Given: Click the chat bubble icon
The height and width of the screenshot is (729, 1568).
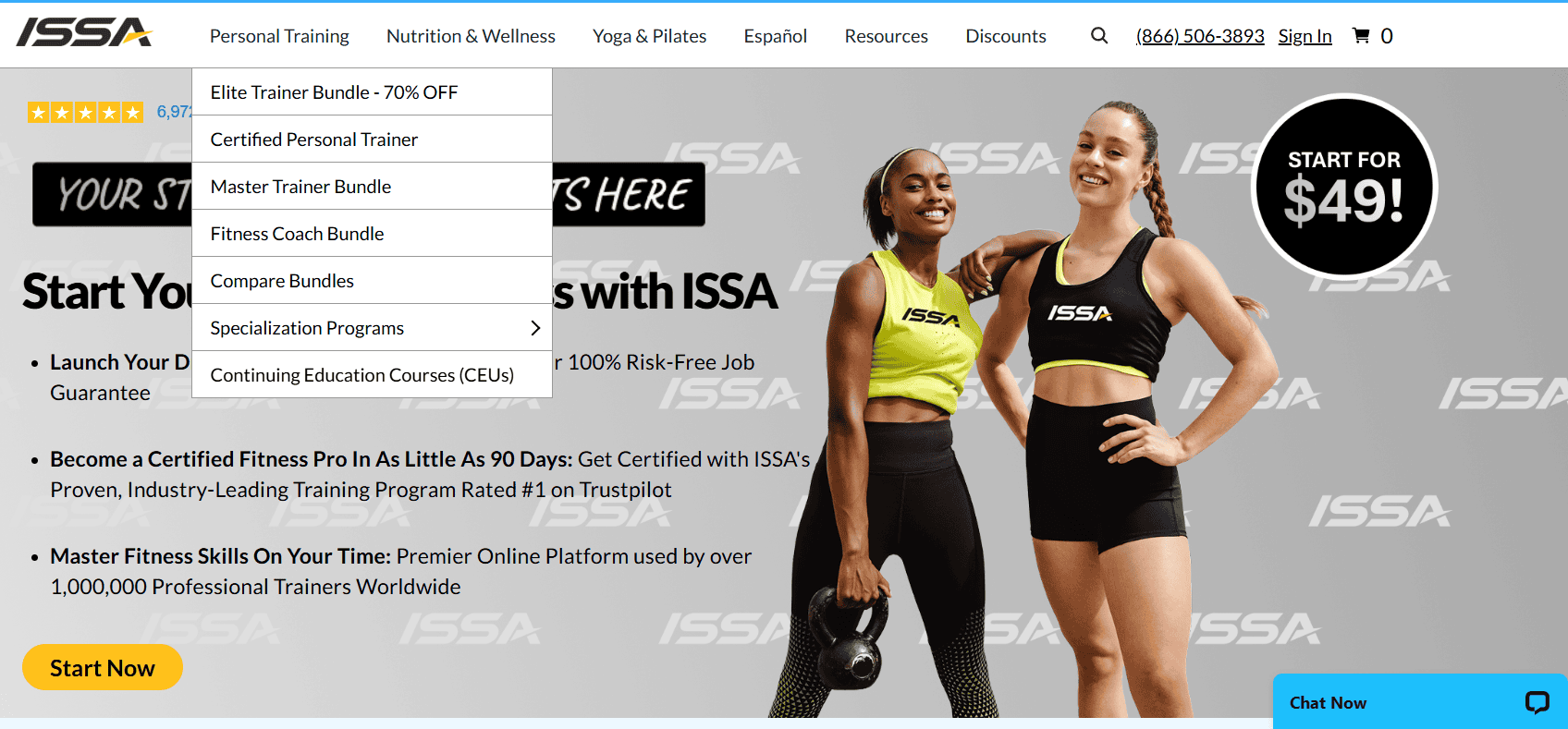Looking at the screenshot, I should pos(1537,702).
